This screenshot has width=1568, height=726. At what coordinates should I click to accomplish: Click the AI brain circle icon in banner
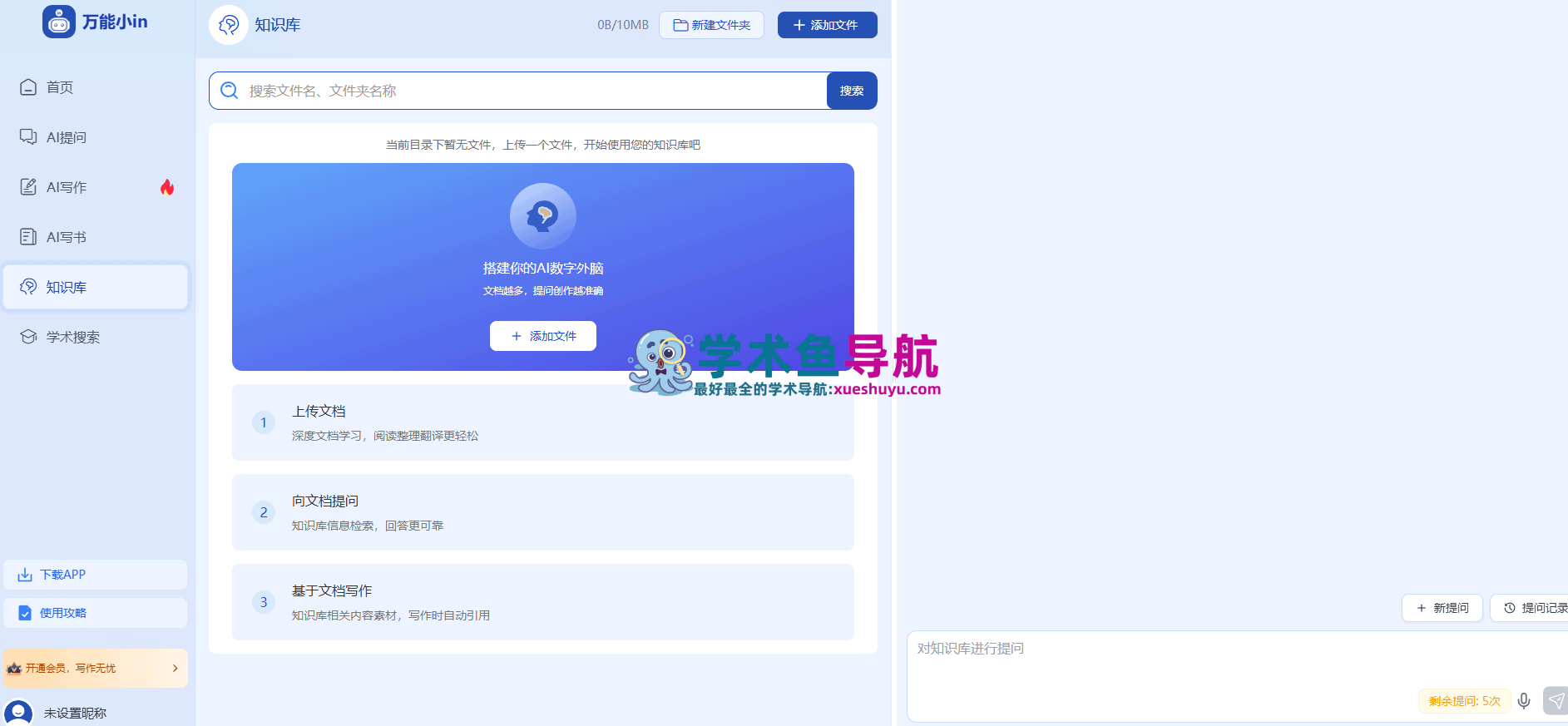[x=543, y=216]
